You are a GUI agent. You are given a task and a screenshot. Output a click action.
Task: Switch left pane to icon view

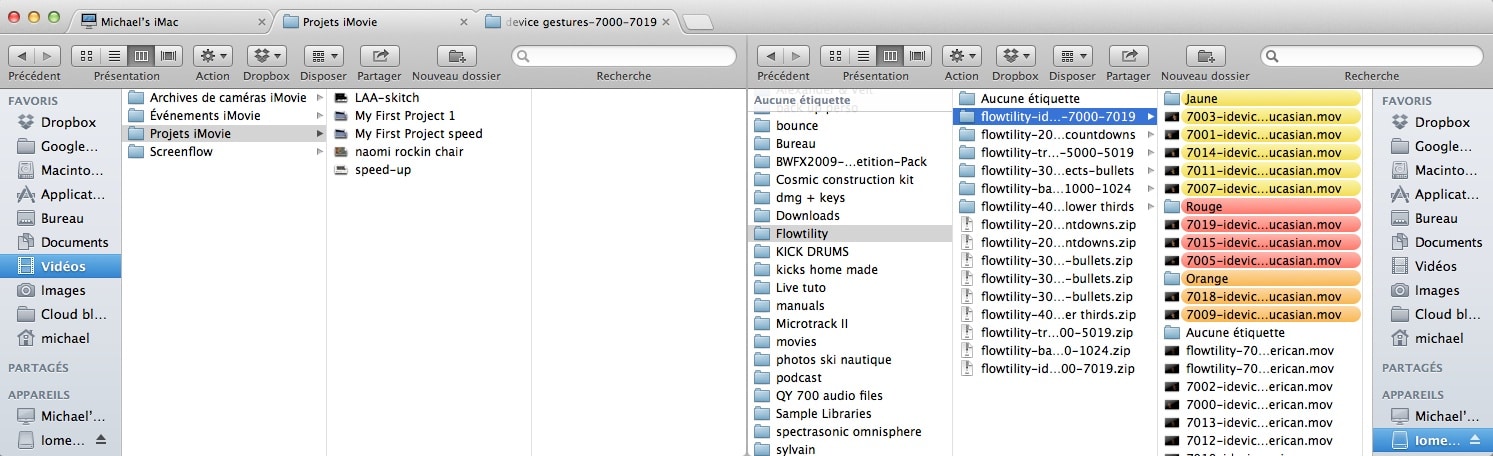click(x=86, y=56)
